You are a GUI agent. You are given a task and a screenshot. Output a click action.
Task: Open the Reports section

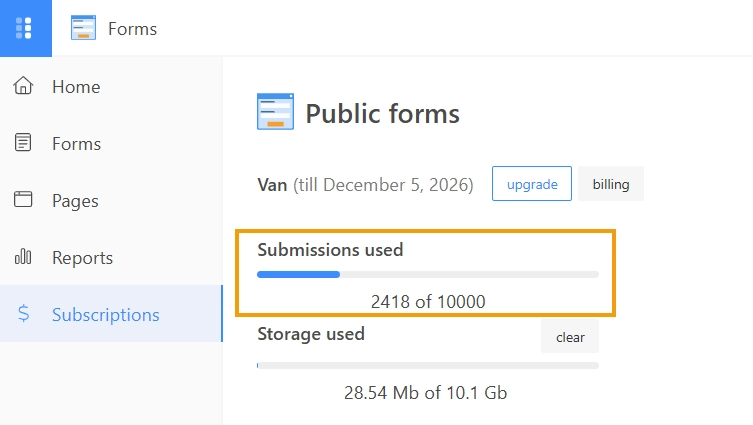(82, 258)
